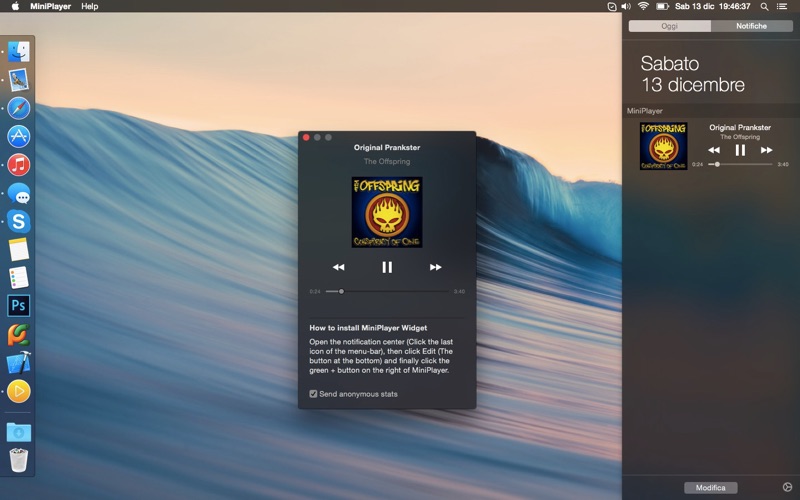
Task: Skip to next track in MiniPlayer window
Action: [435, 267]
